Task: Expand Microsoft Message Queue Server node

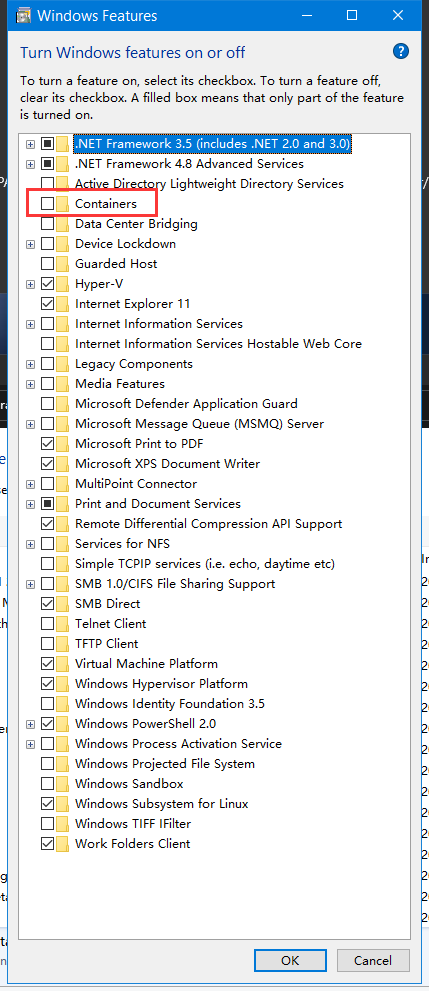Action: [30, 424]
